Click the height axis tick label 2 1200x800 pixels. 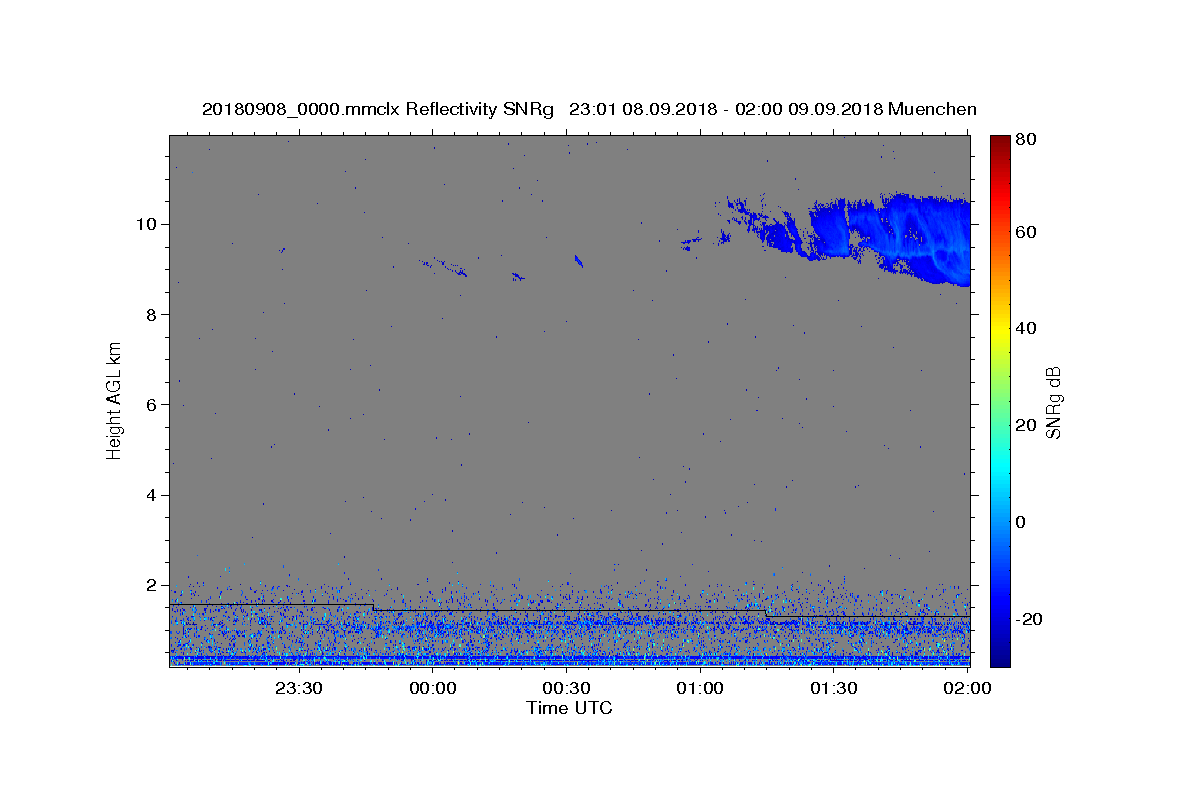coord(152,585)
